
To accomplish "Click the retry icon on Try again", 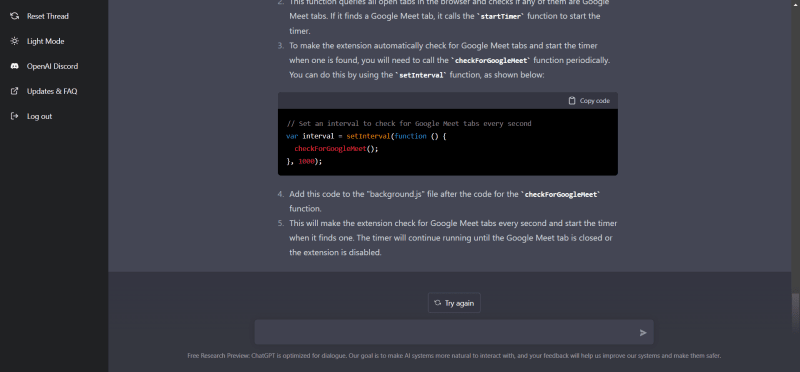I will click(x=437, y=303).
